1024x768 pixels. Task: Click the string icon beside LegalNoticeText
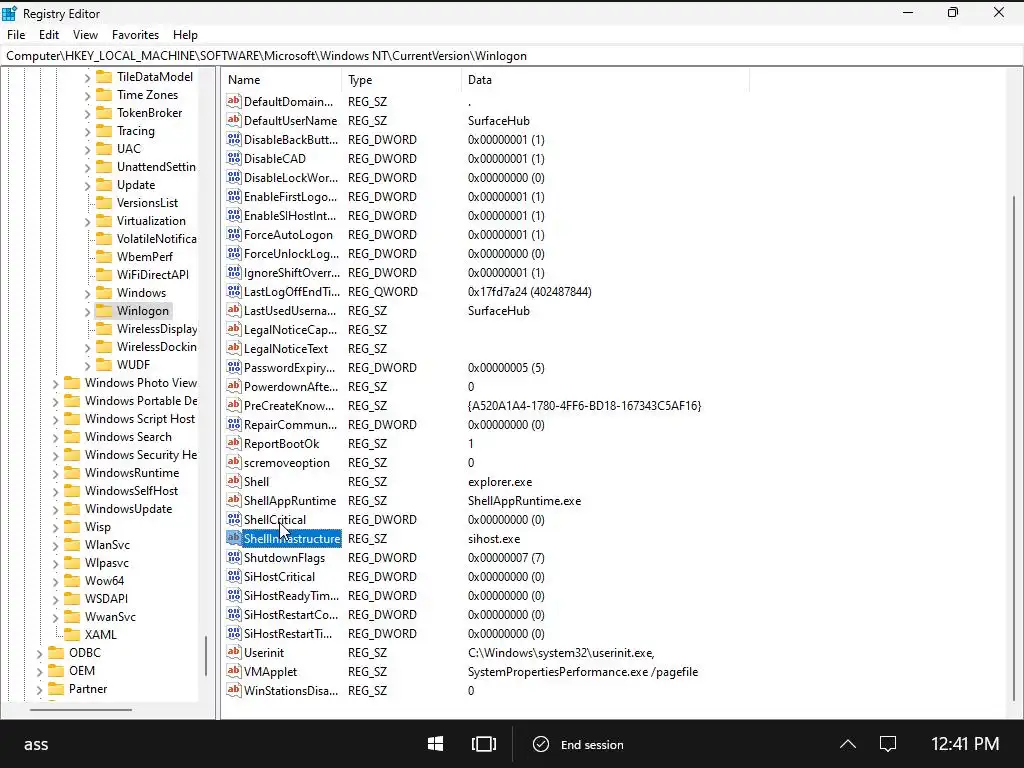coord(234,348)
